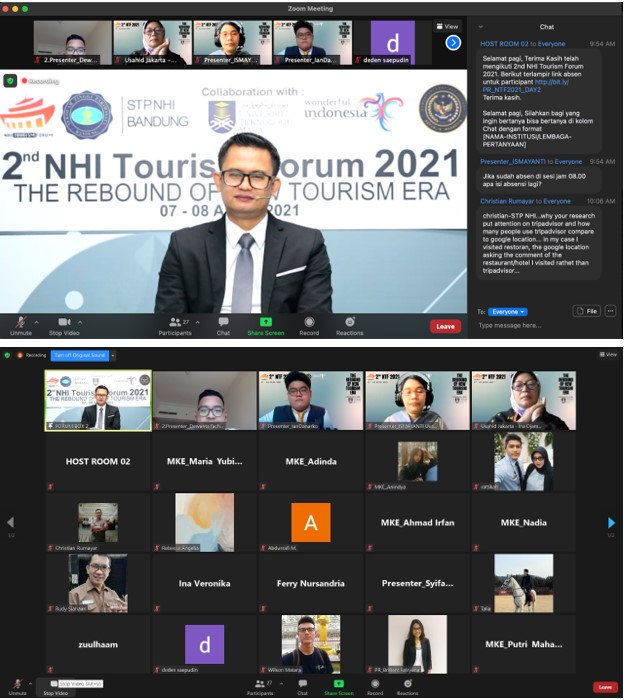Click red Leave button in top window
The image size is (624, 700).
(445, 326)
